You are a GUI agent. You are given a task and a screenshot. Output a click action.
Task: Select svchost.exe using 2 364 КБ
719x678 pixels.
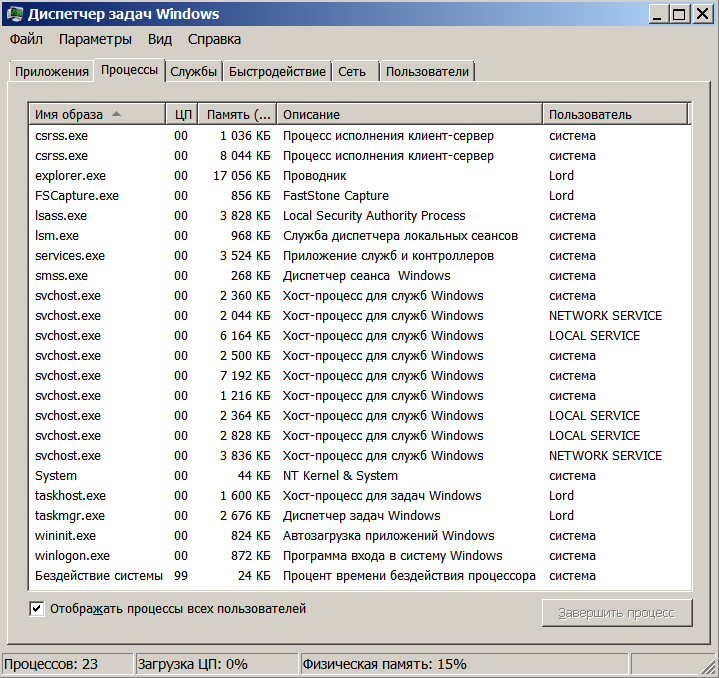[360, 416]
